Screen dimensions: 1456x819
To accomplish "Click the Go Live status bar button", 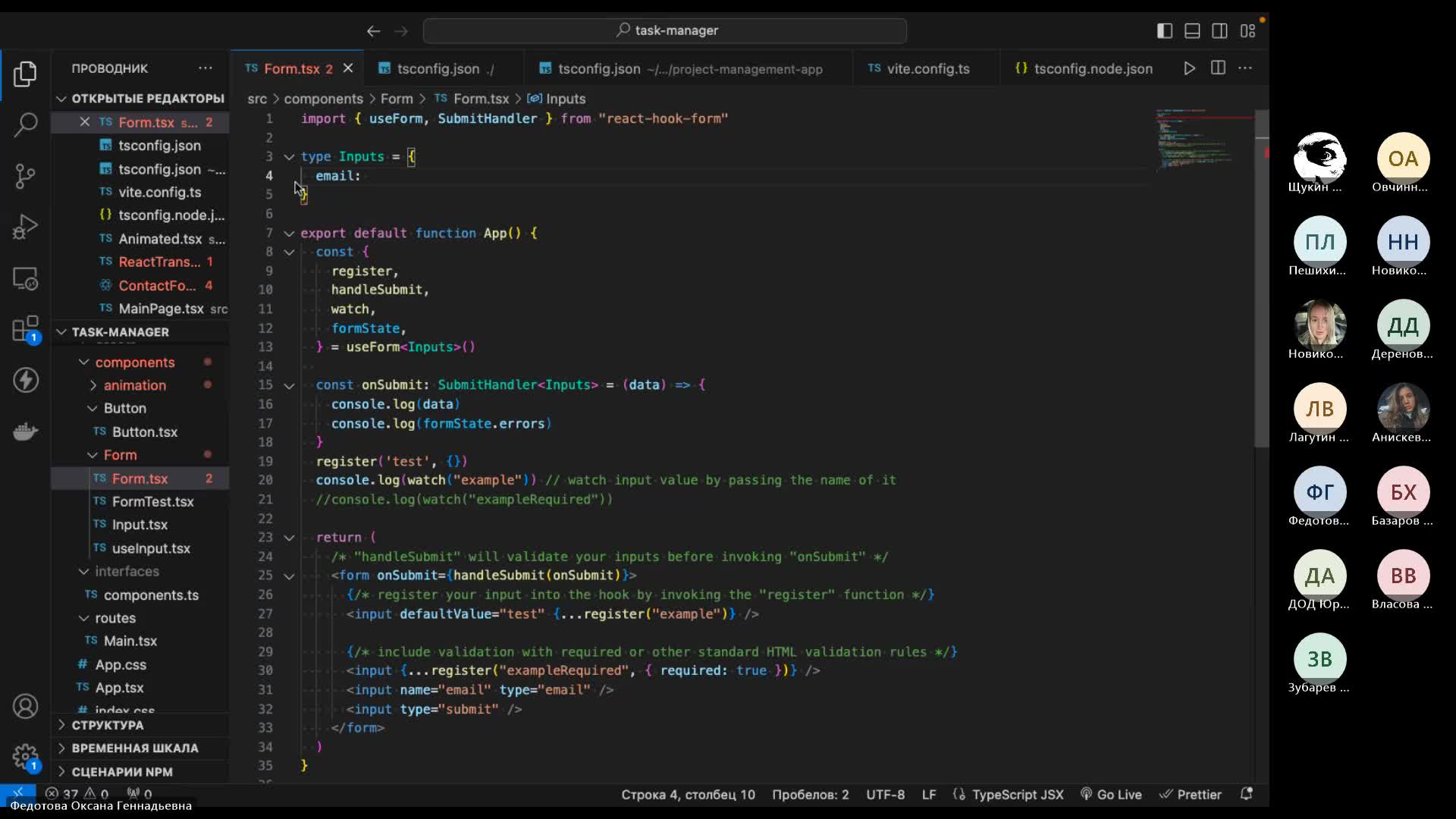I will pos(1111,794).
